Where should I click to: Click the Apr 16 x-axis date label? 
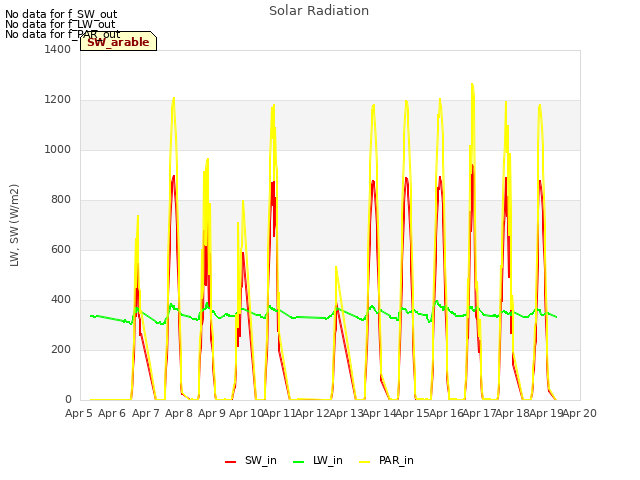[446, 413]
